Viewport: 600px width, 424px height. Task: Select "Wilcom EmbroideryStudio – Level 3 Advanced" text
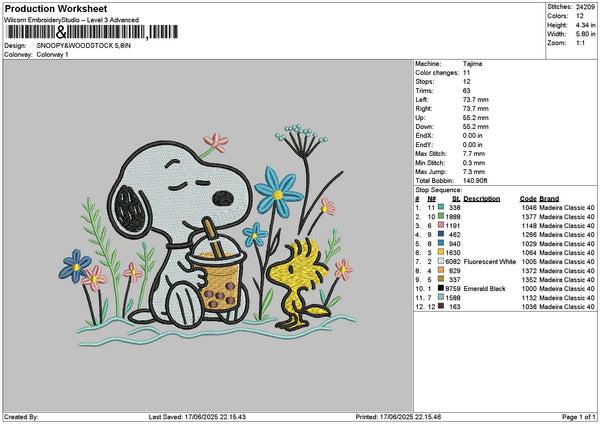pyautogui.click(x=72, y=20)
